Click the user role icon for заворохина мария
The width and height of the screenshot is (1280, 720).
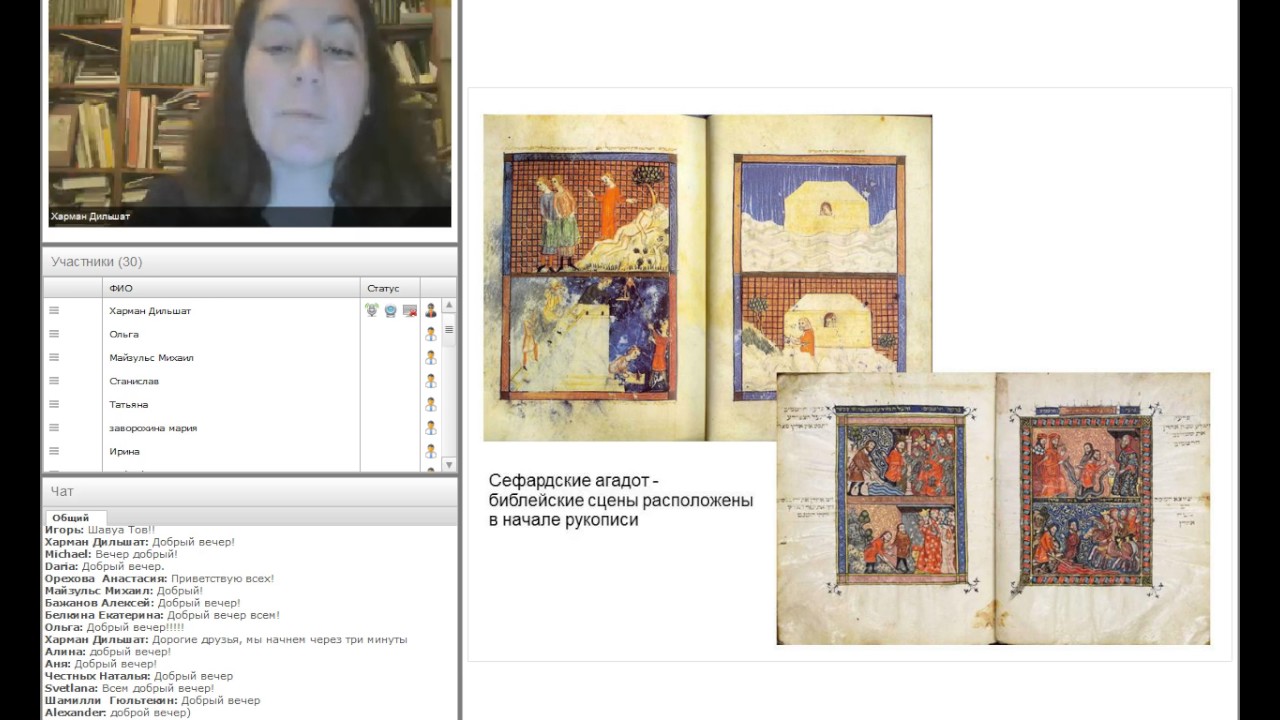tap(431, 428)
